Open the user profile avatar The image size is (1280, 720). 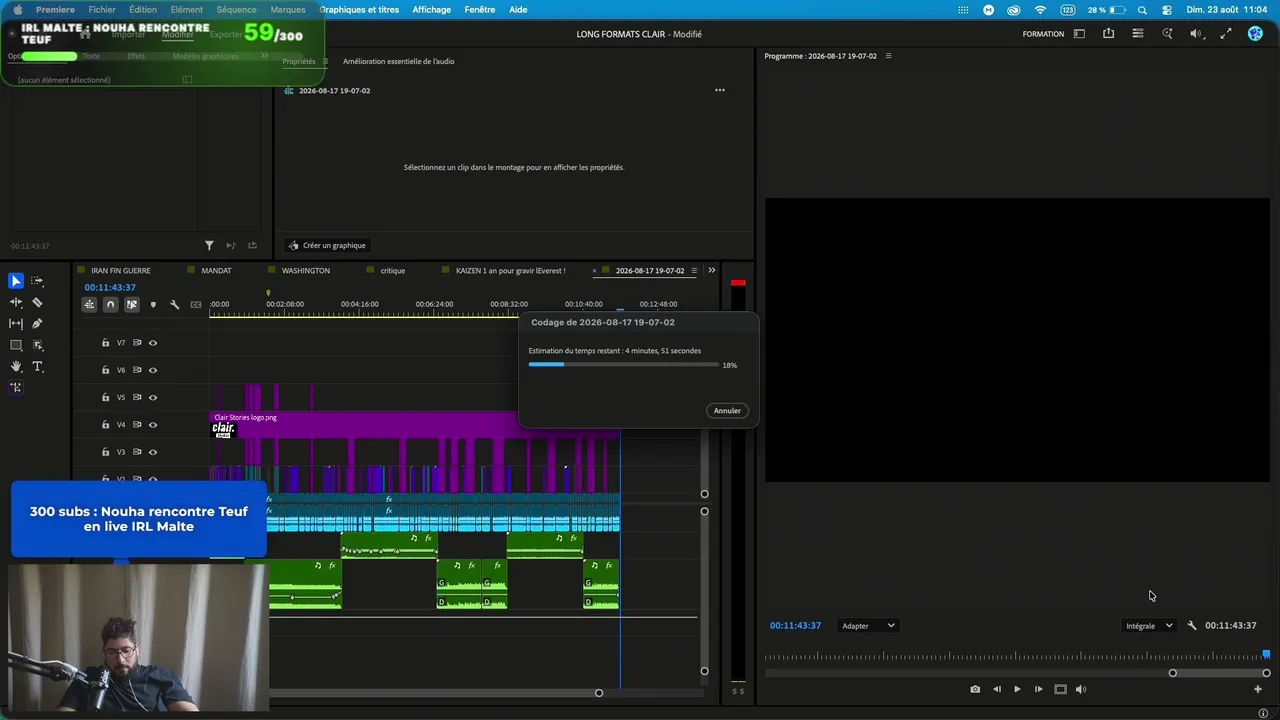(1255, 34)
